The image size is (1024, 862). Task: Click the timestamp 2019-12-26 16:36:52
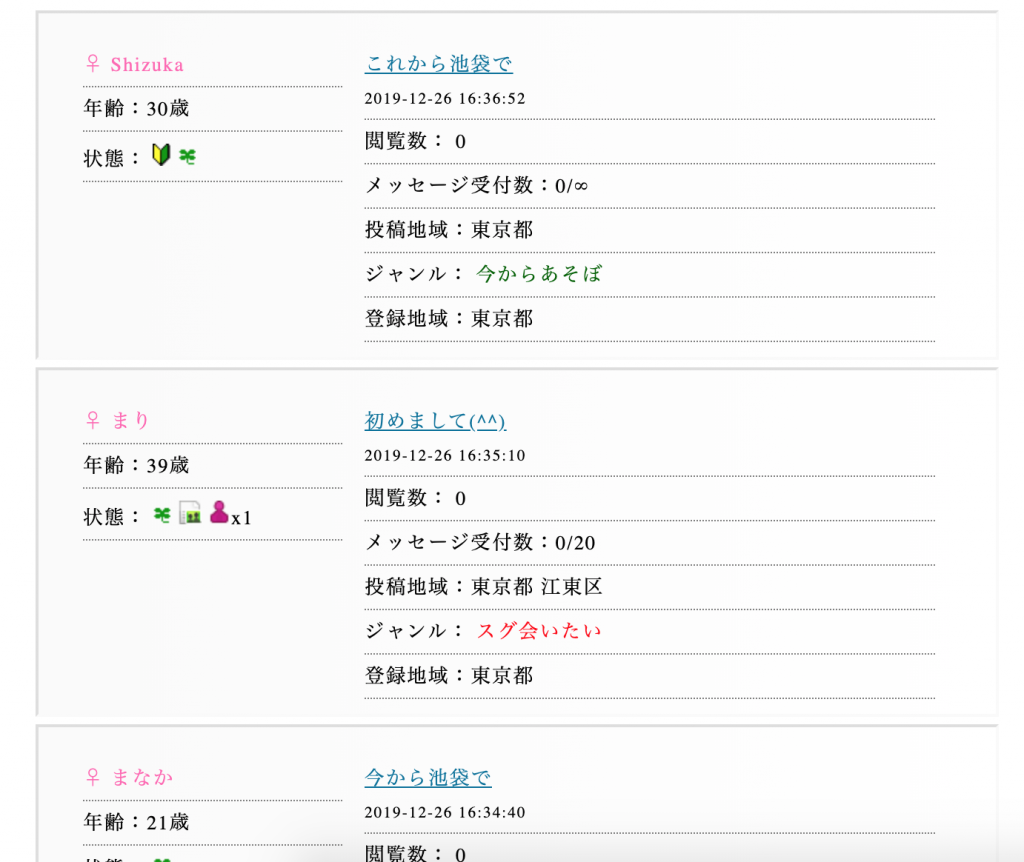click(445, 99)
